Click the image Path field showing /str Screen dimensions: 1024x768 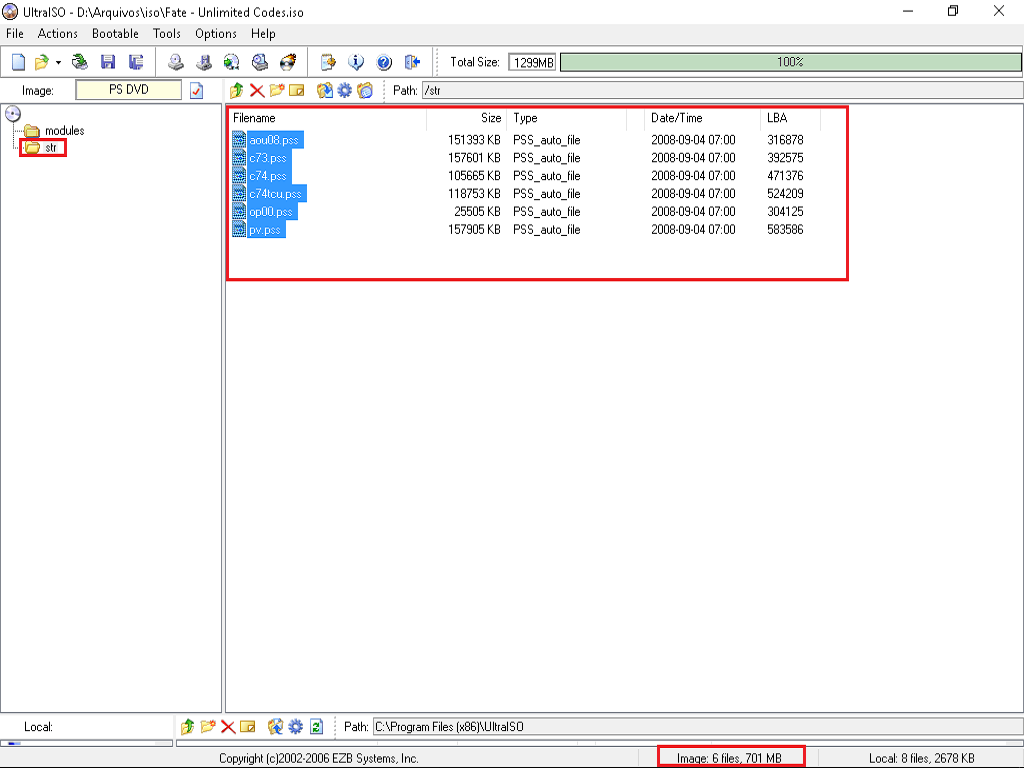tap(720, 91)
